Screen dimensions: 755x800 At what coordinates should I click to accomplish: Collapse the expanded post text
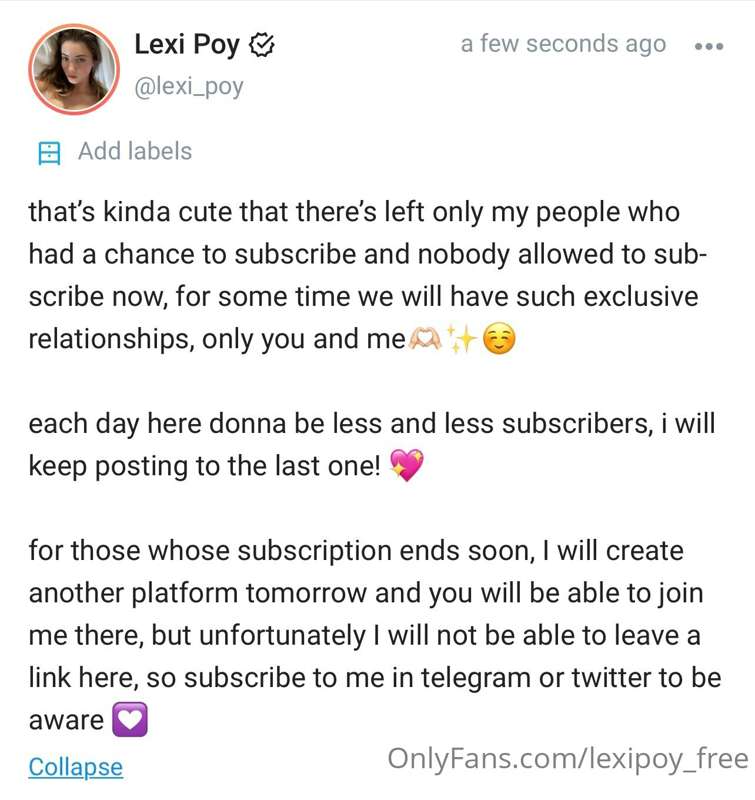click(76, 767)
